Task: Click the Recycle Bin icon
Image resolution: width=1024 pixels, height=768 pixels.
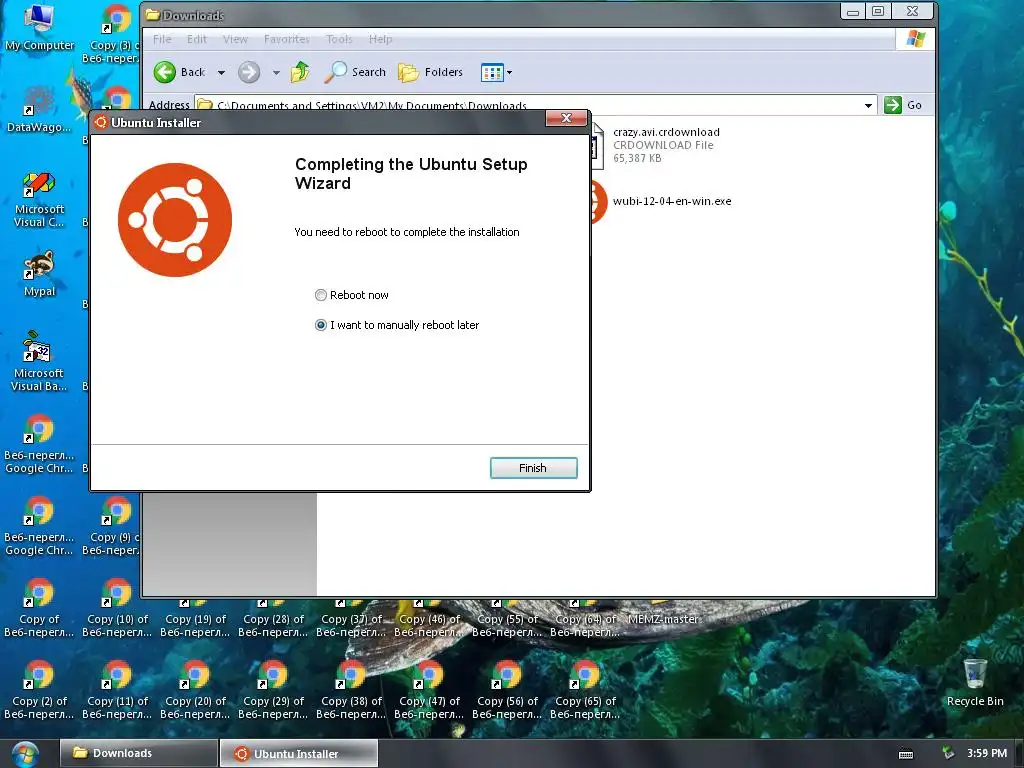Action: (x=975, y=682)
